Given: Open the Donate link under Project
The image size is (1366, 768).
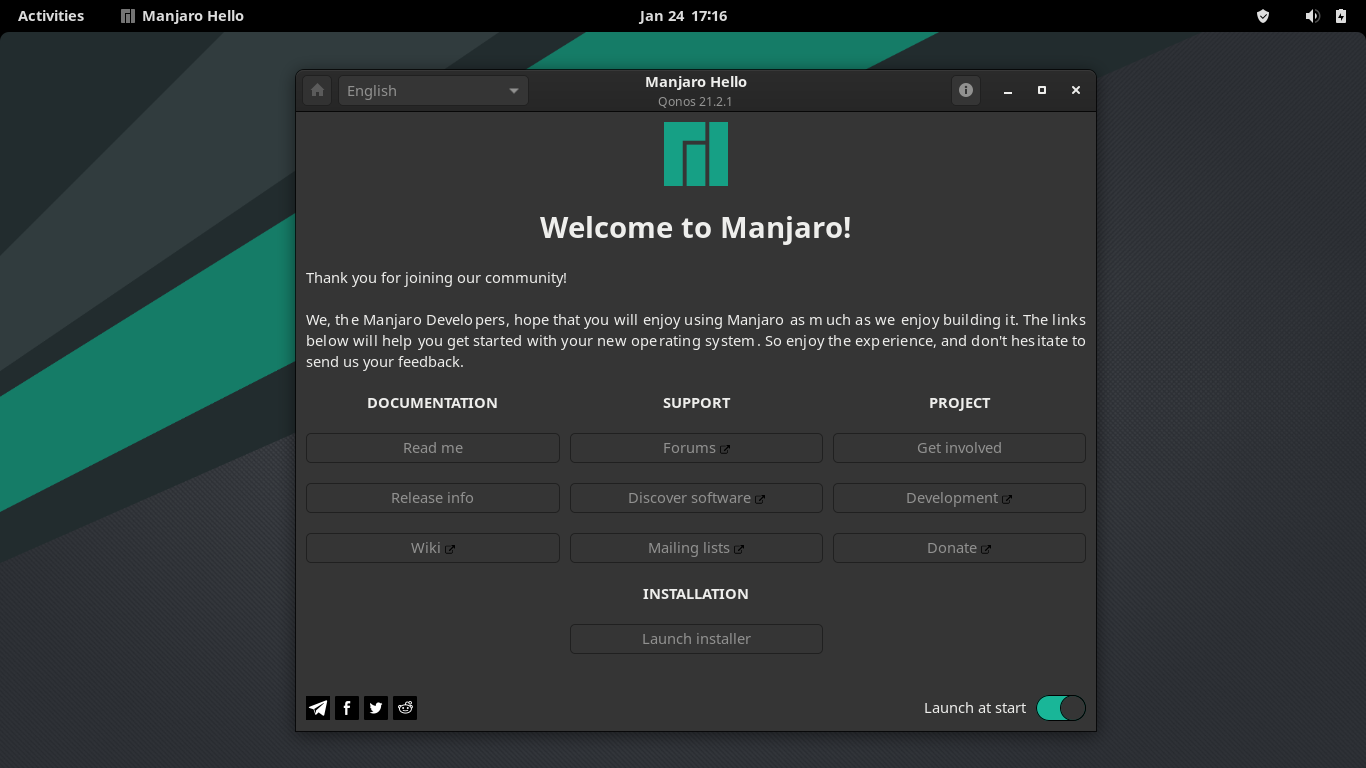Looking at the screenshot, I should click(958, 547).
